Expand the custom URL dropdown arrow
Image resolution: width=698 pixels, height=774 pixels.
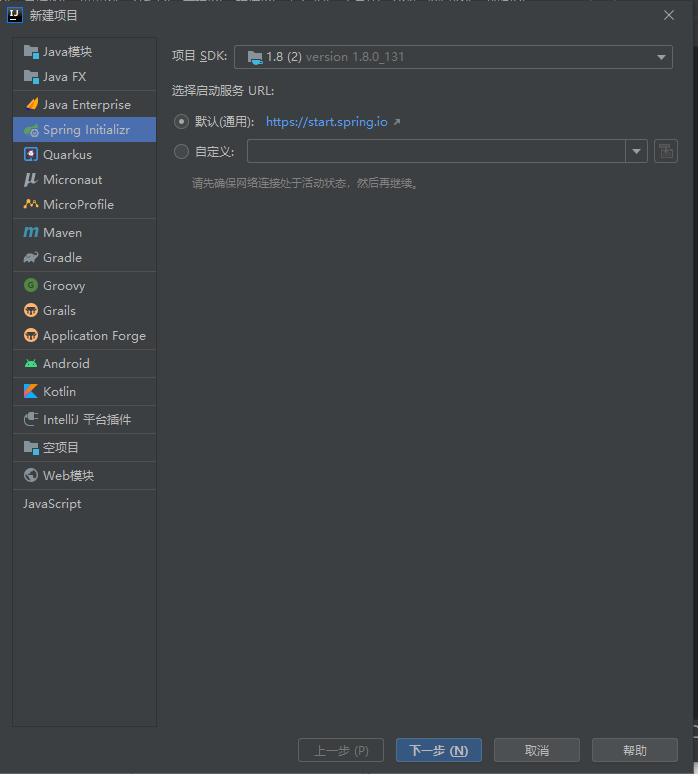coord(636,151)
